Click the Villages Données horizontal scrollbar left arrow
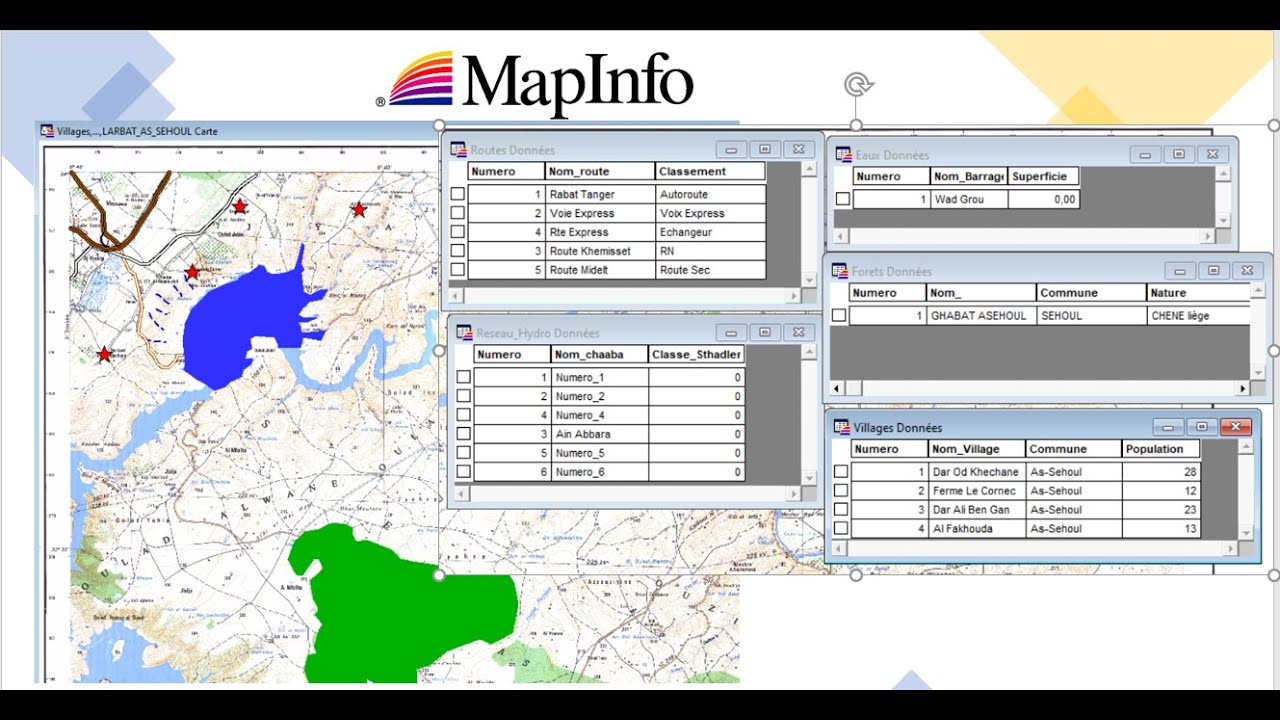The height and width of the screenshot is (720, 1280). pyautogui.click(x=841, y=548)
